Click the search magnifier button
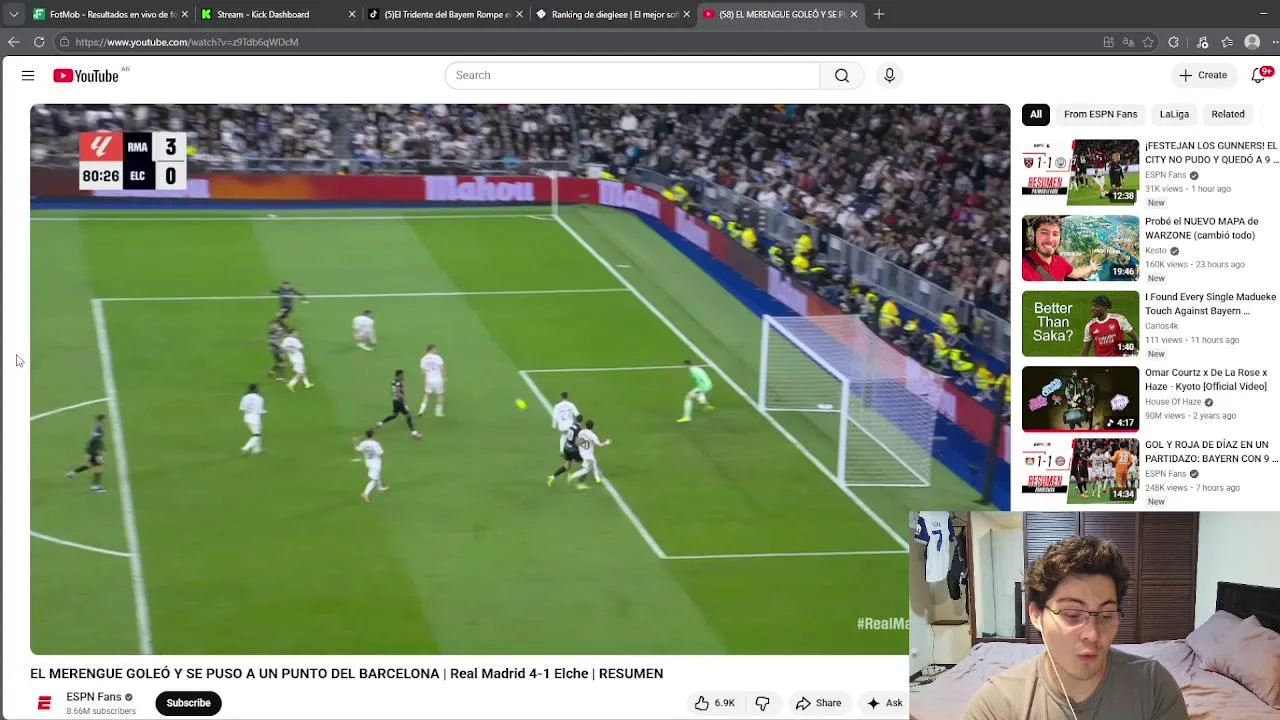This screenshot has width=1280, height=720. point(842,75)
